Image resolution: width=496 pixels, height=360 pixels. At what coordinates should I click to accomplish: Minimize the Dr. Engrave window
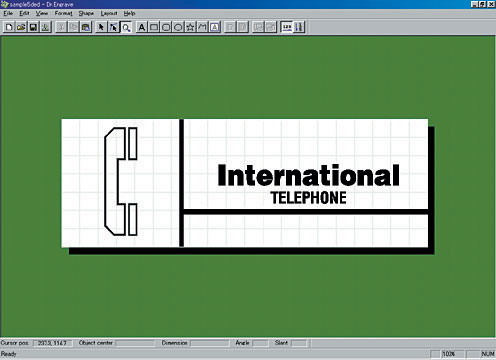475,4
